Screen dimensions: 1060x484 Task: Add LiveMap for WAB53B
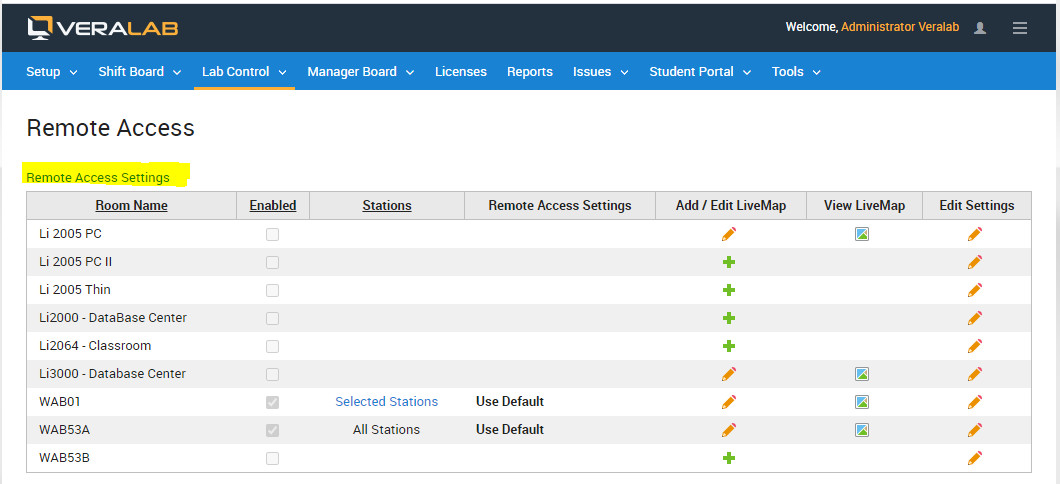pos(728,458)
